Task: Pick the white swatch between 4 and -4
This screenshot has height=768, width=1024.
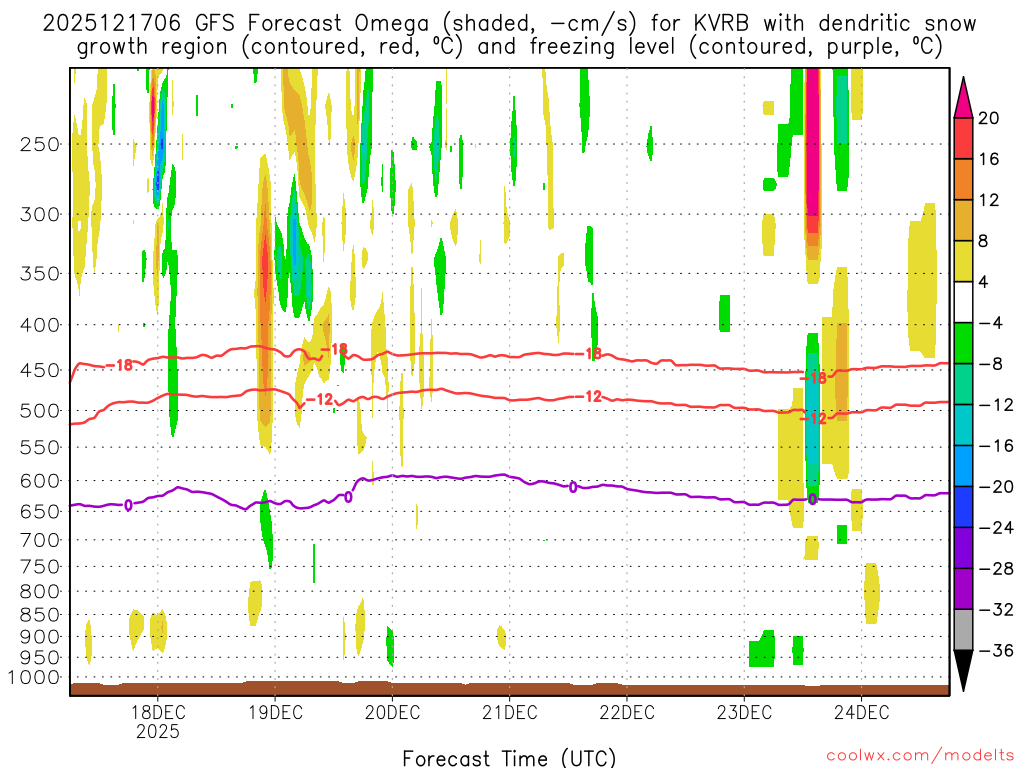Action: click(x=964, y=302)
